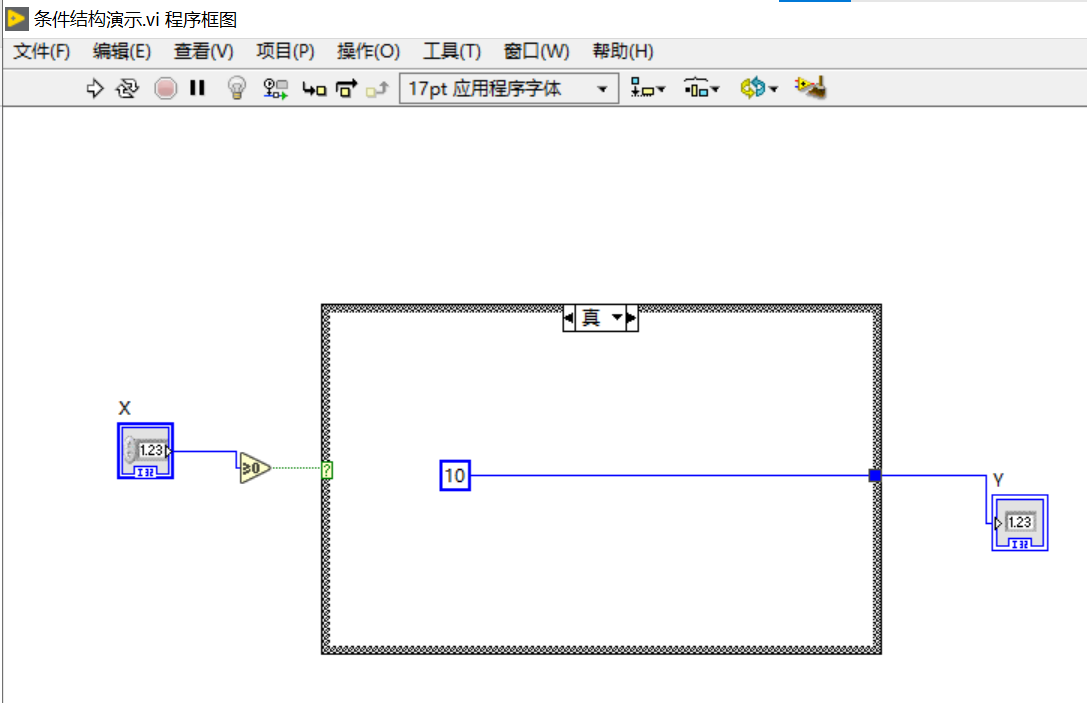Select the Y terminal label
Image resolution: width=1087 pixels, height=703 pixels.
[998, 480]
